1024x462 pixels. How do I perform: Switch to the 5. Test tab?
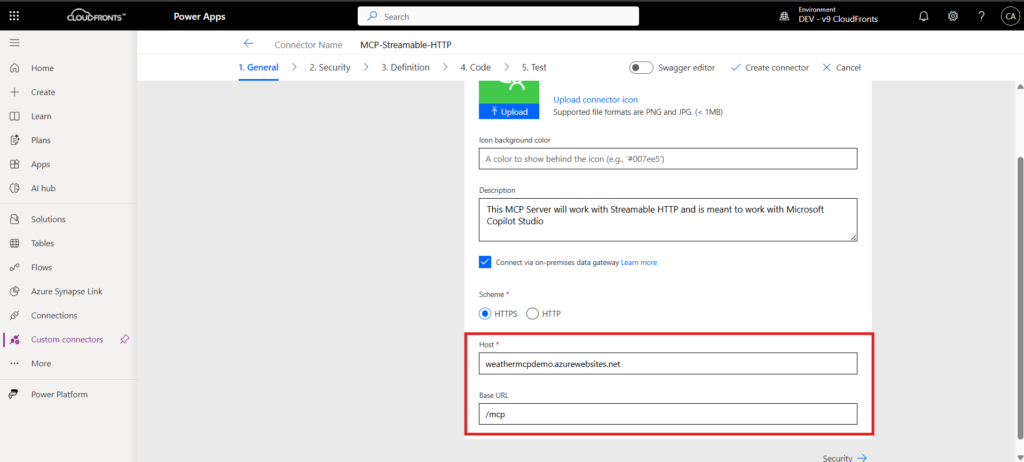(534, 67)
